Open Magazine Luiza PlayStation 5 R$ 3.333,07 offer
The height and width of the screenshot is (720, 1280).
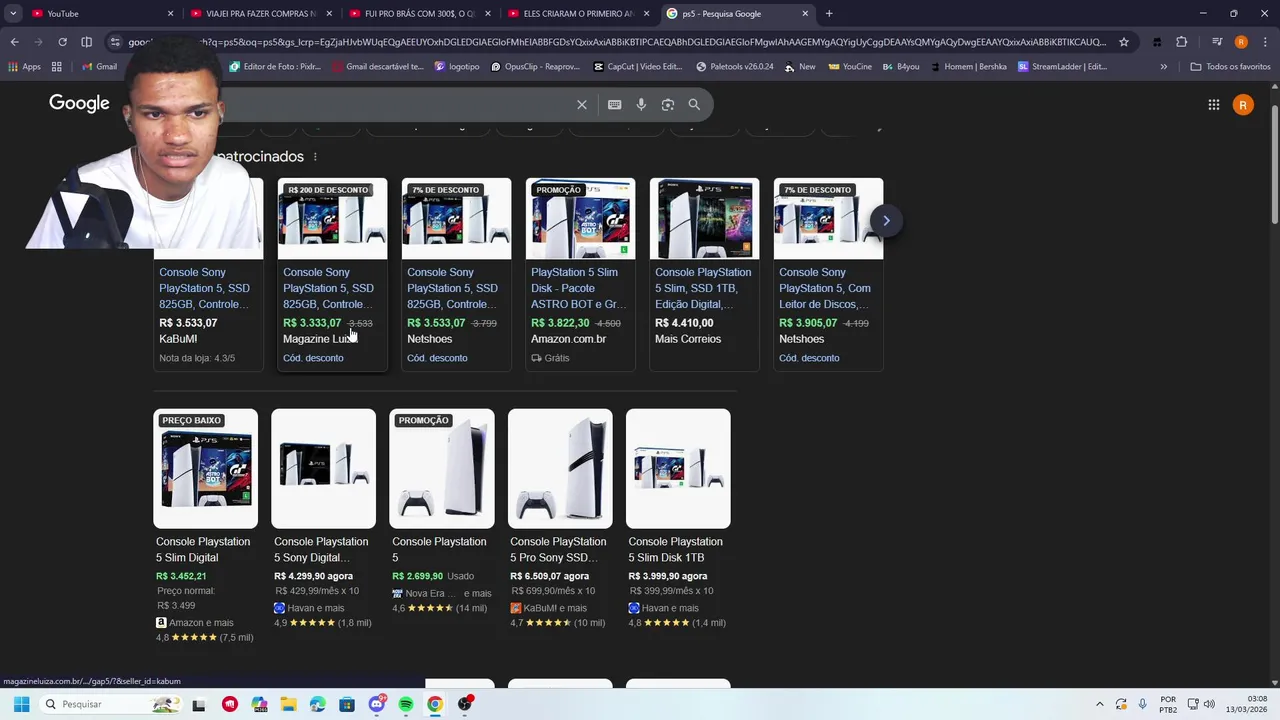tap(332, 274)
